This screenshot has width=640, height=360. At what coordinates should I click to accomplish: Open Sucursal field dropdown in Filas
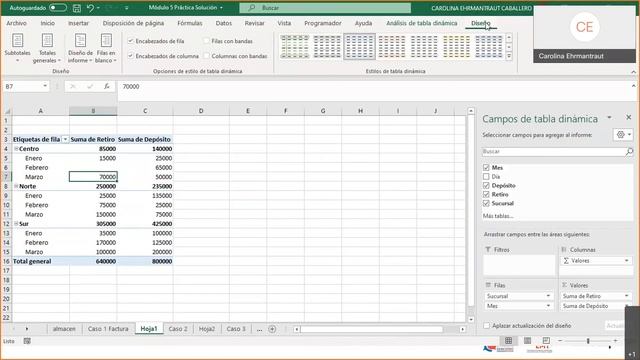click(548, 296)
